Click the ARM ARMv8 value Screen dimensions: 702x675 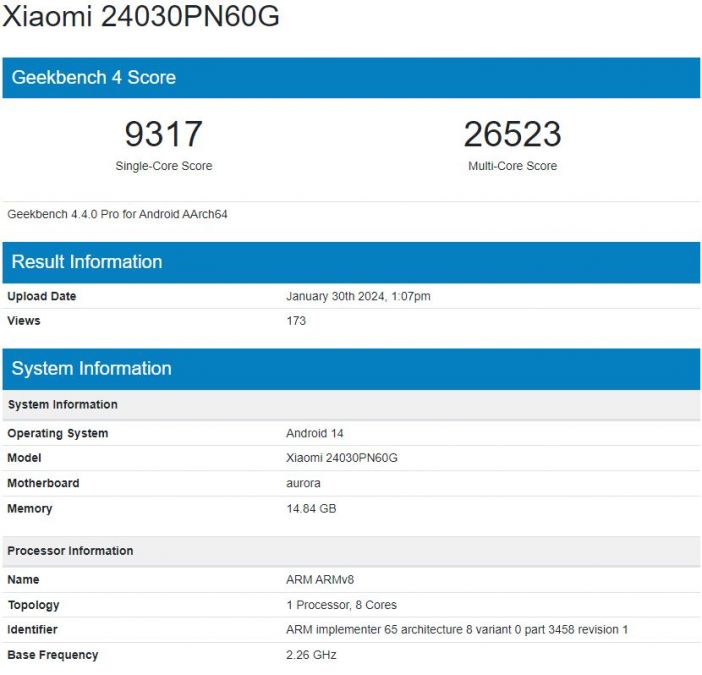(x=320, y=579)
